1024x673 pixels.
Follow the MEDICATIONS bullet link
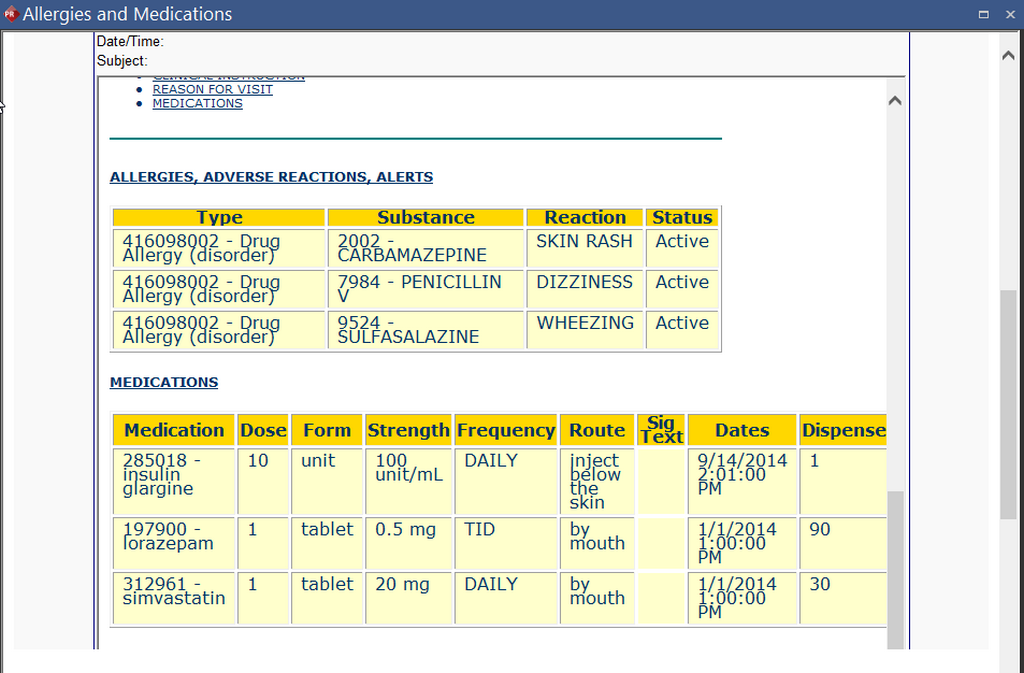197,103
